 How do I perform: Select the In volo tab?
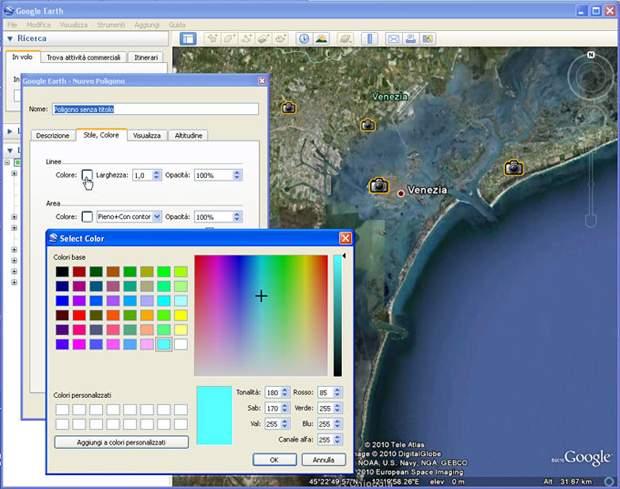click(22, 57)
